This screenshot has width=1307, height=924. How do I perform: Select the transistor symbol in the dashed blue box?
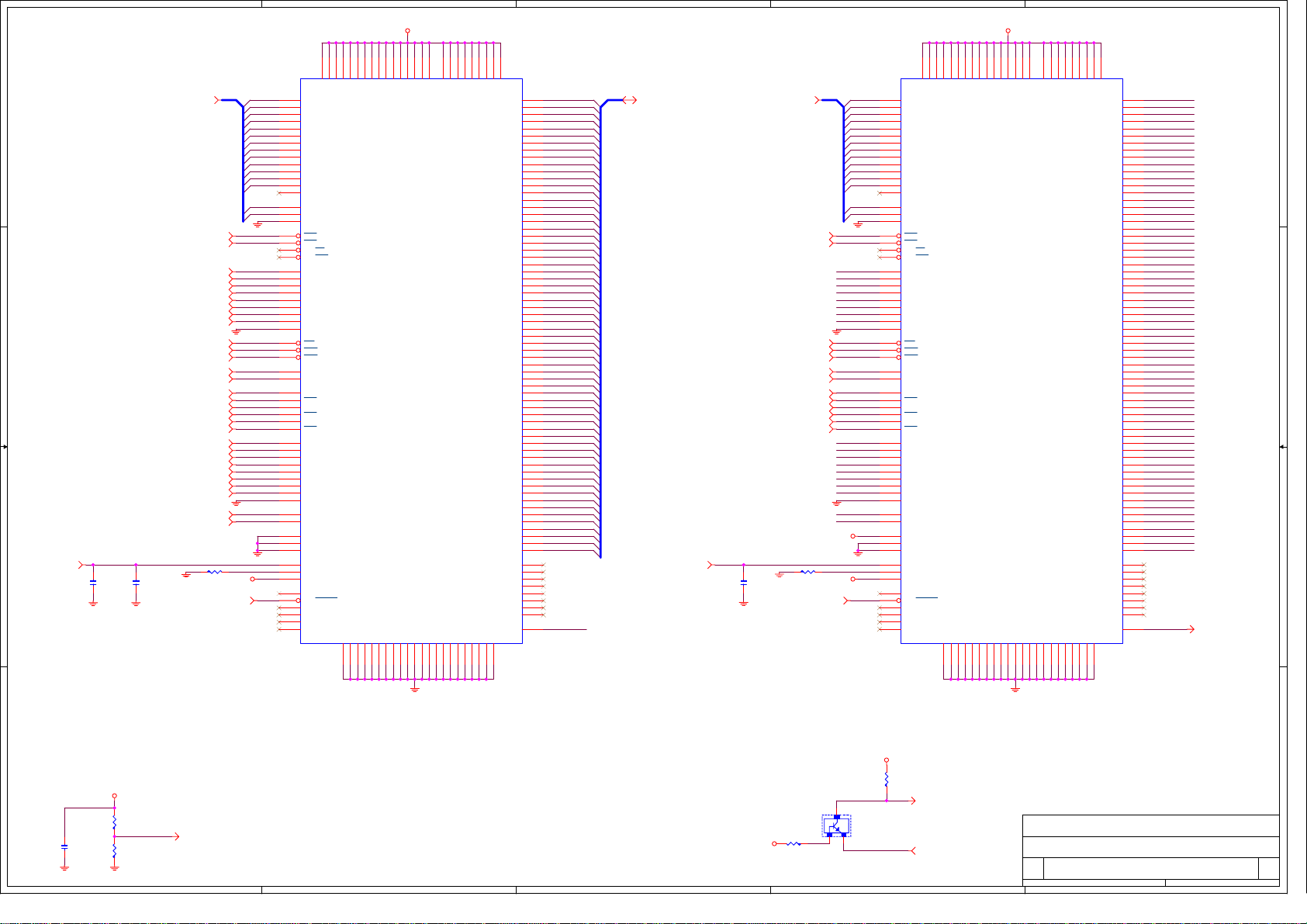coord(836,826)
